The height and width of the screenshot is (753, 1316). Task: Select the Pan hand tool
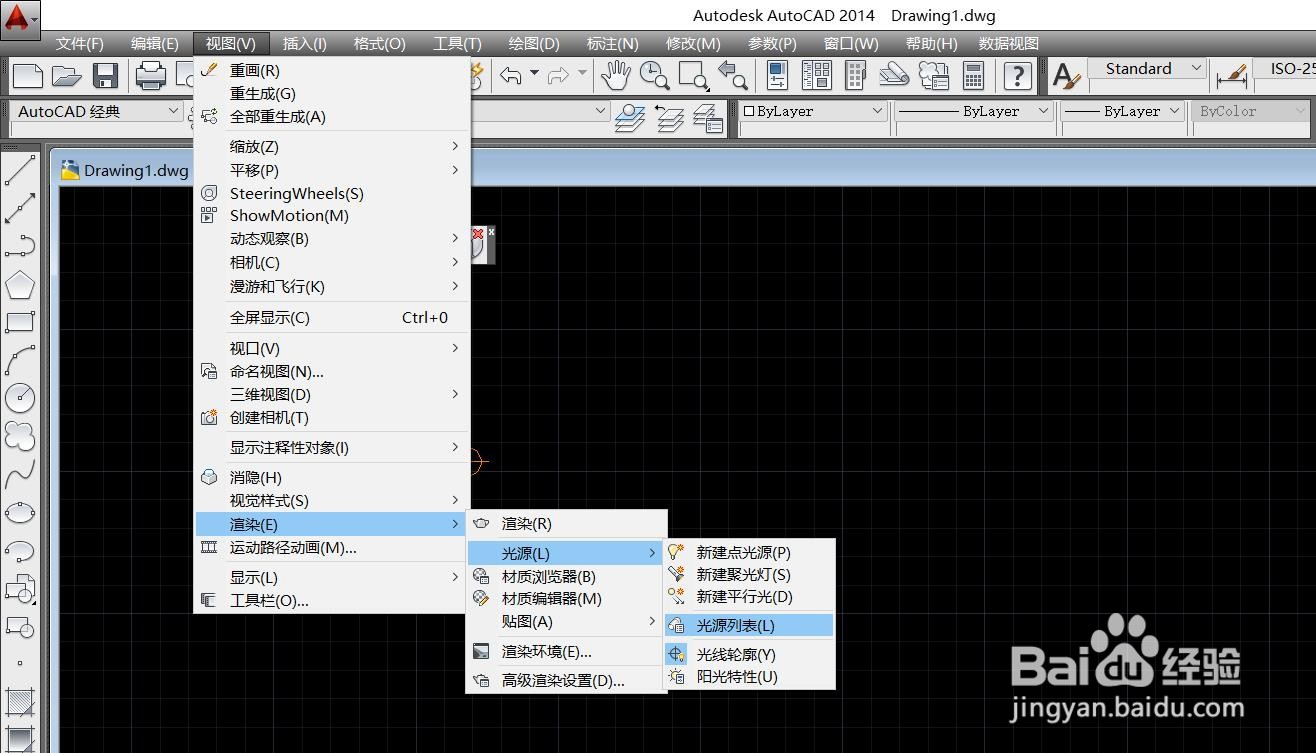[615, 75]
